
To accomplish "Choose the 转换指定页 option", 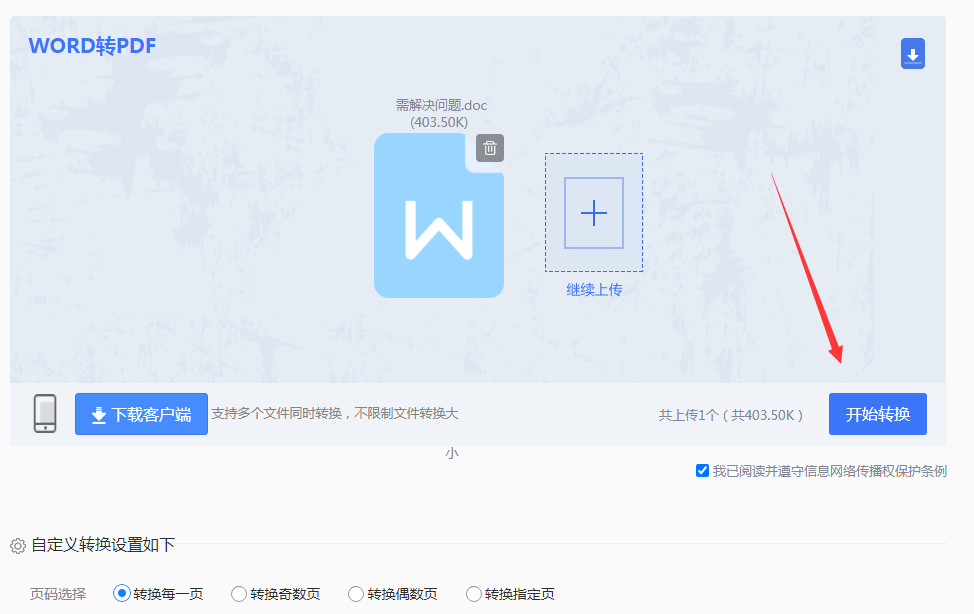I will [x=471, y=593].
